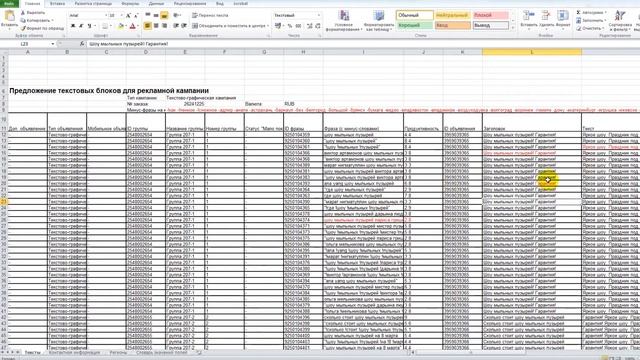Increase decimal places icon
The image size is (640, 360).
310,26
